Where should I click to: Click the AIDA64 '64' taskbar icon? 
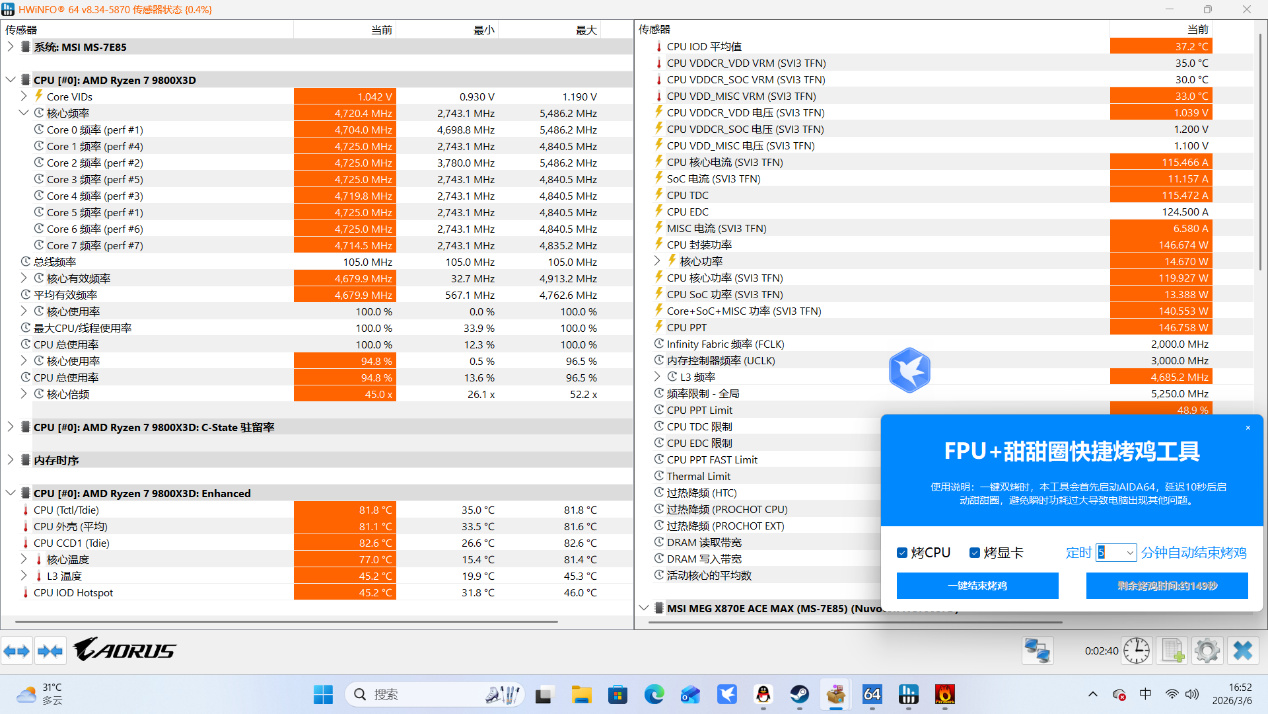pos(872,693)
